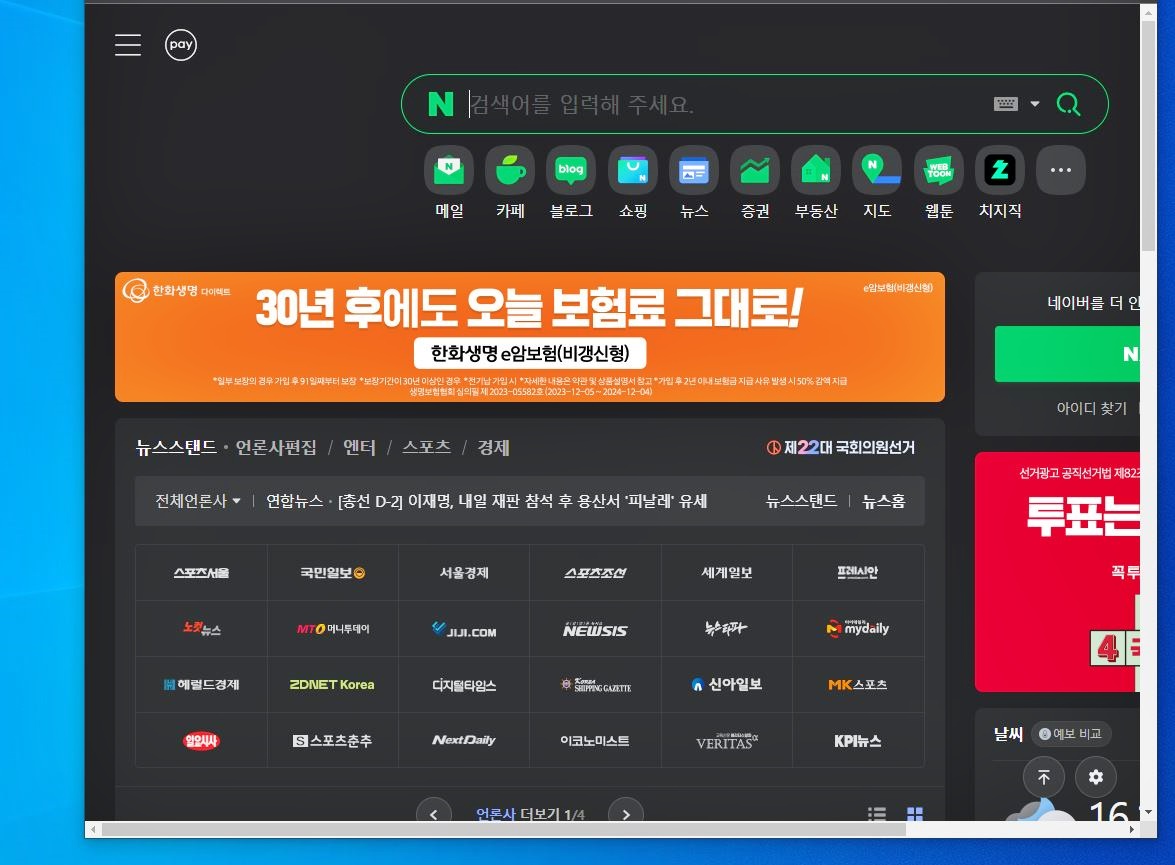Select the 엔터 tab
This screenshot has width=1175, height=865.
(x=359, y=447)
